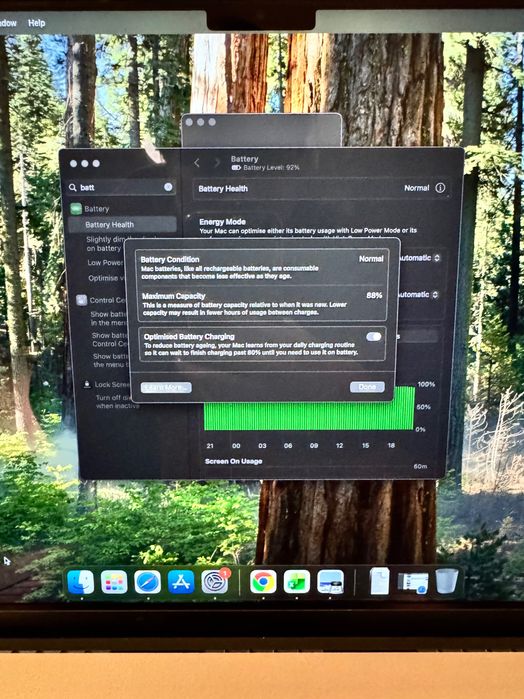Click the Control Centre sidebar icon
This screenshot has height=699, width=524.
(82, 300)
